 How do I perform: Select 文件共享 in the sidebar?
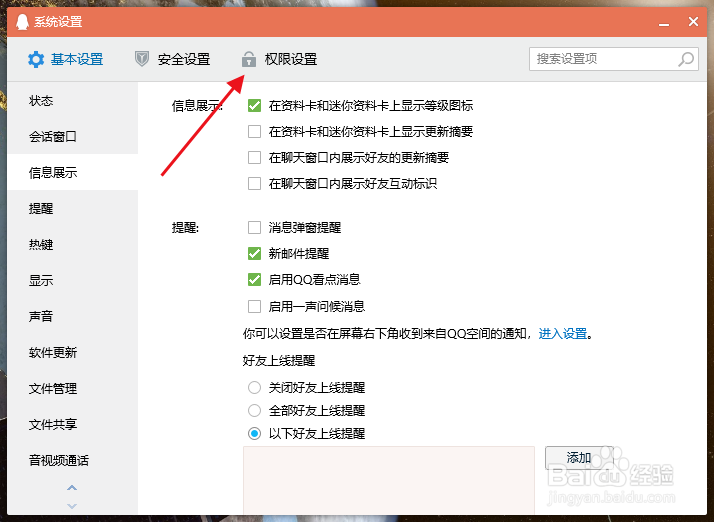[x=72, y=424]
